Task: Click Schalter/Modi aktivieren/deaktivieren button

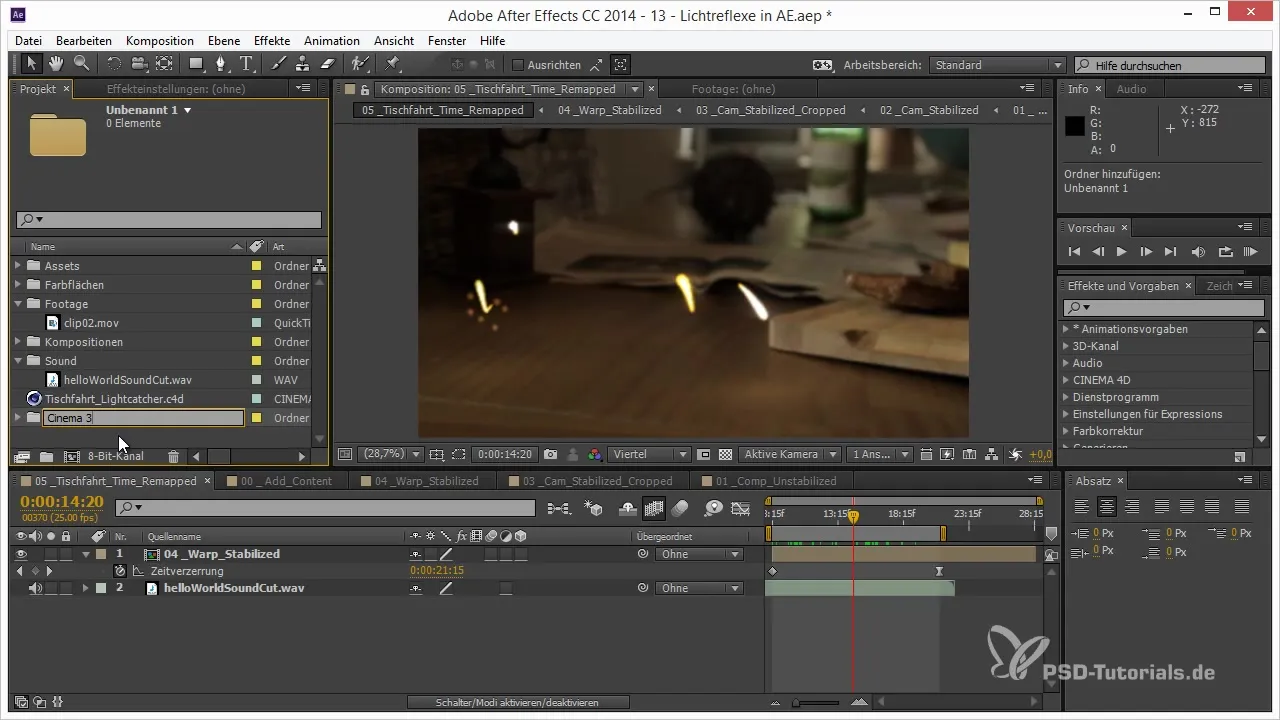Action: (518, 703)
